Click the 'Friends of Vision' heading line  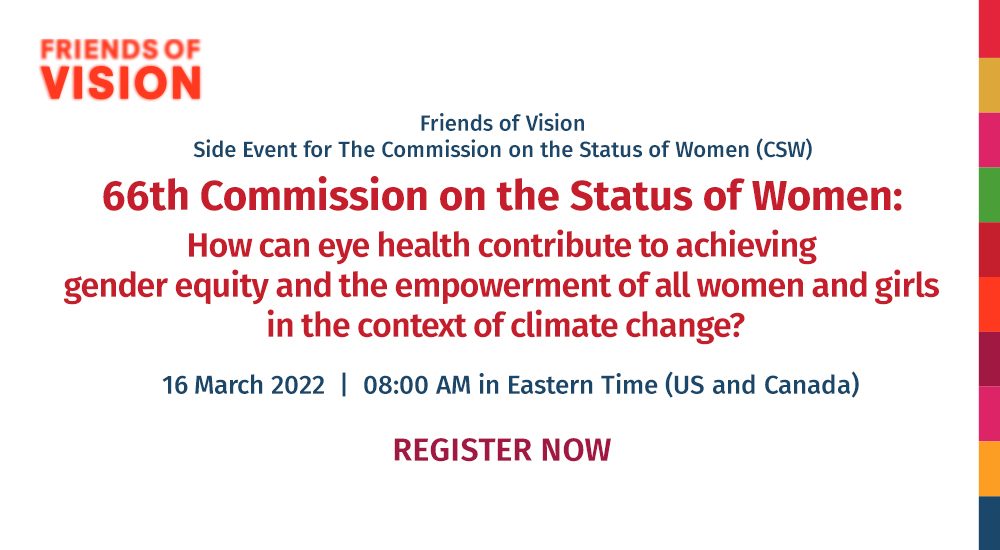click(502, 123)
